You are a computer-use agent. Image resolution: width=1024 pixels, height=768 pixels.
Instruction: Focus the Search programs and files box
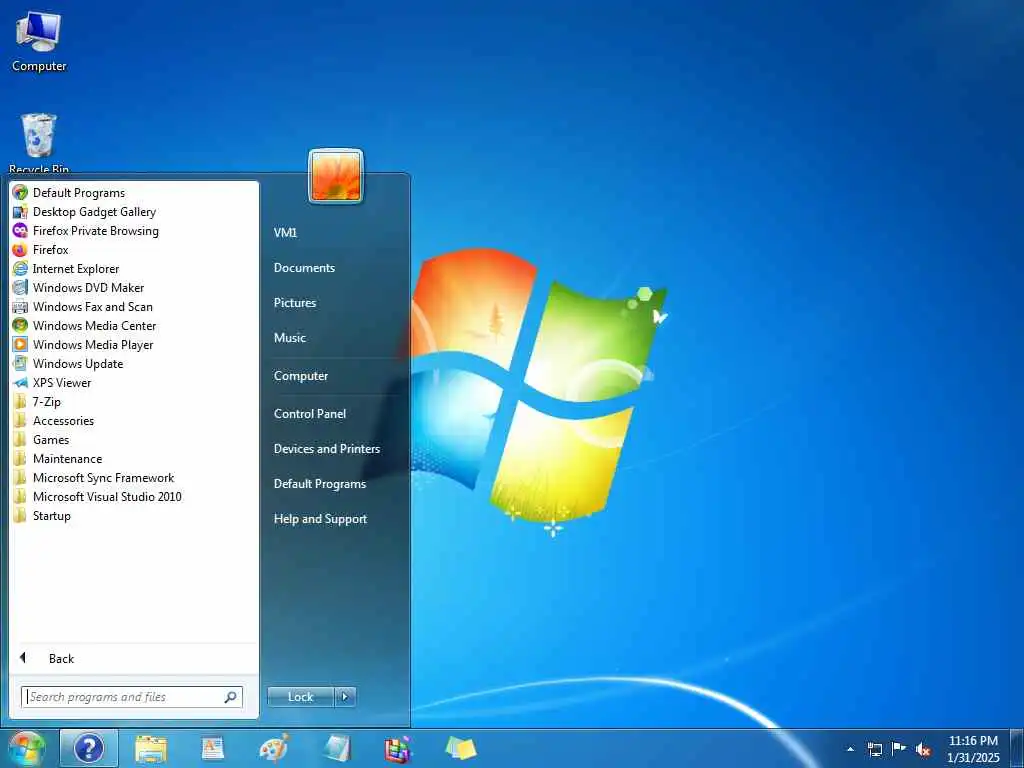[x=131, y=697]
